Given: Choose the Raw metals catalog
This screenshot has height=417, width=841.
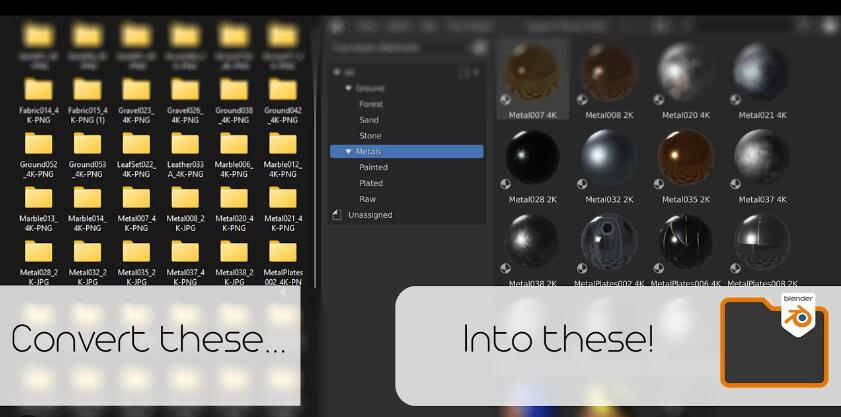Looking at the screenshot, I should coord(367,200).
